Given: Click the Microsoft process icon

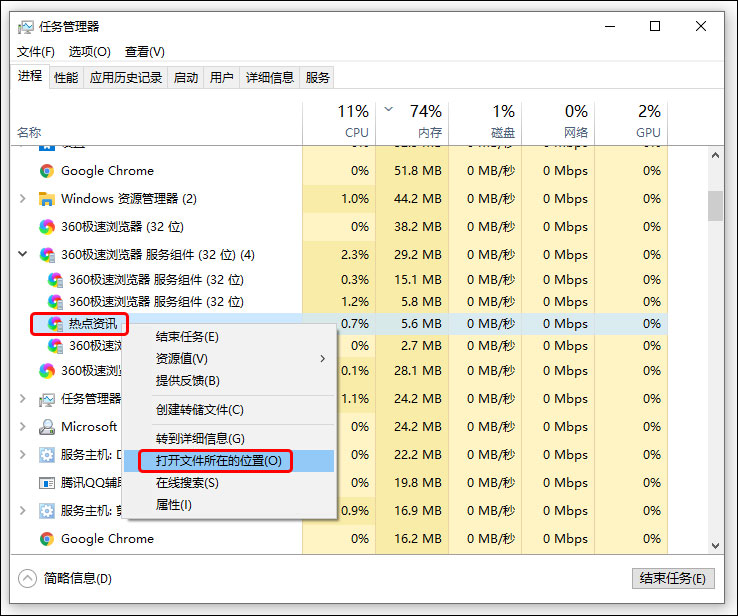Looking at the screenshot, I should 47,427.
